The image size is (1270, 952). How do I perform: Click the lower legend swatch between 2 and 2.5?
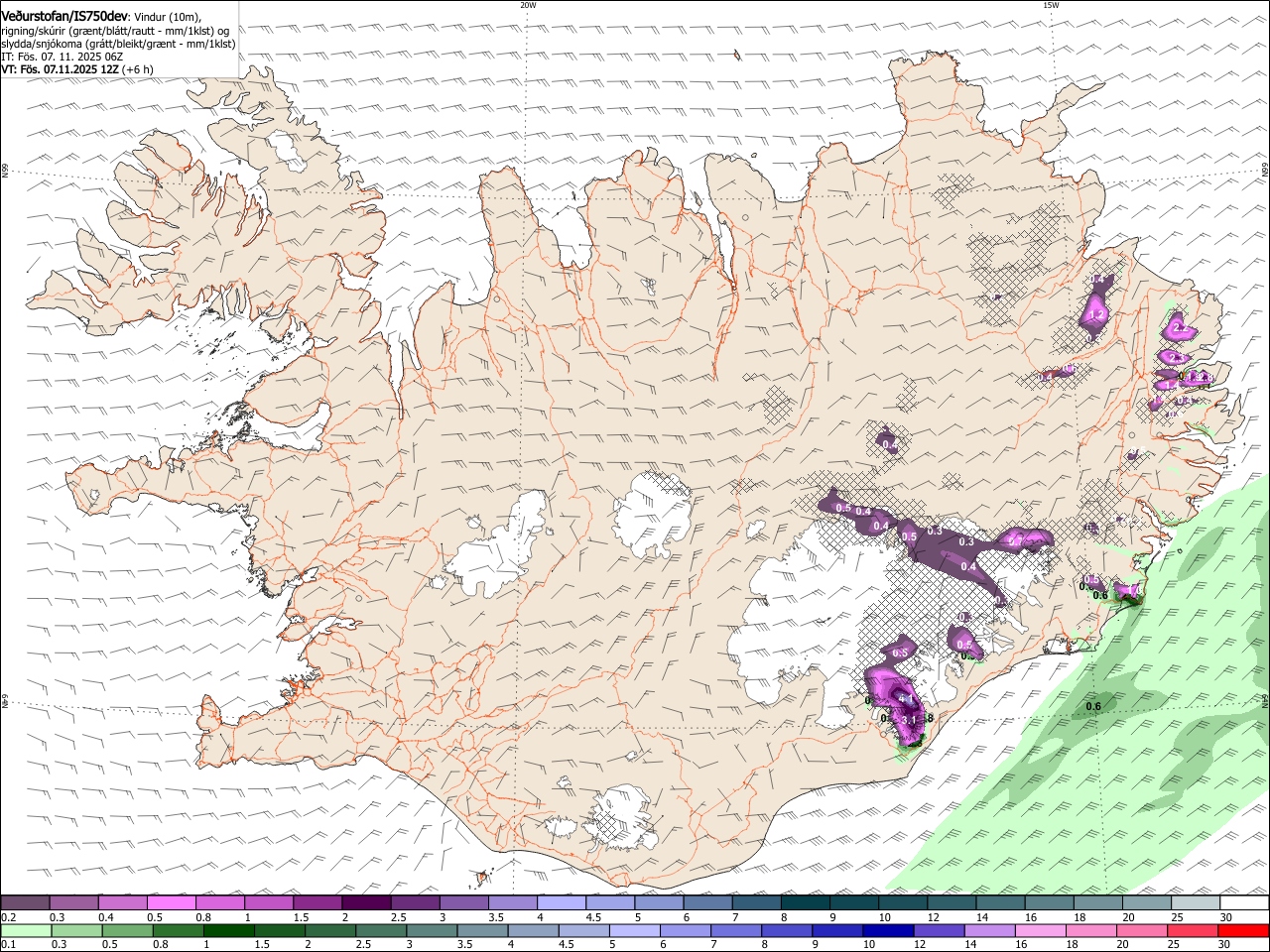tap(329, 931)
